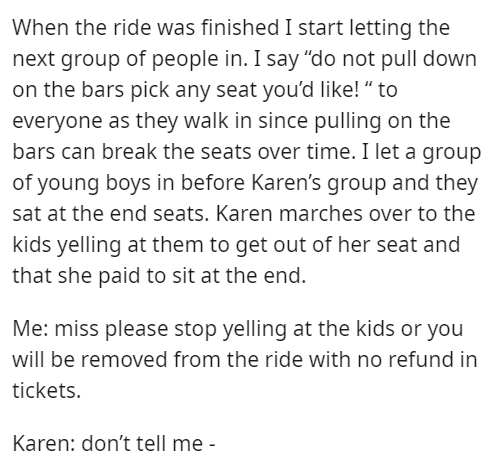Click the "Me:" speaker label
Image resolution: width=491 pixels, height=467 pixels.
(31, 329)
